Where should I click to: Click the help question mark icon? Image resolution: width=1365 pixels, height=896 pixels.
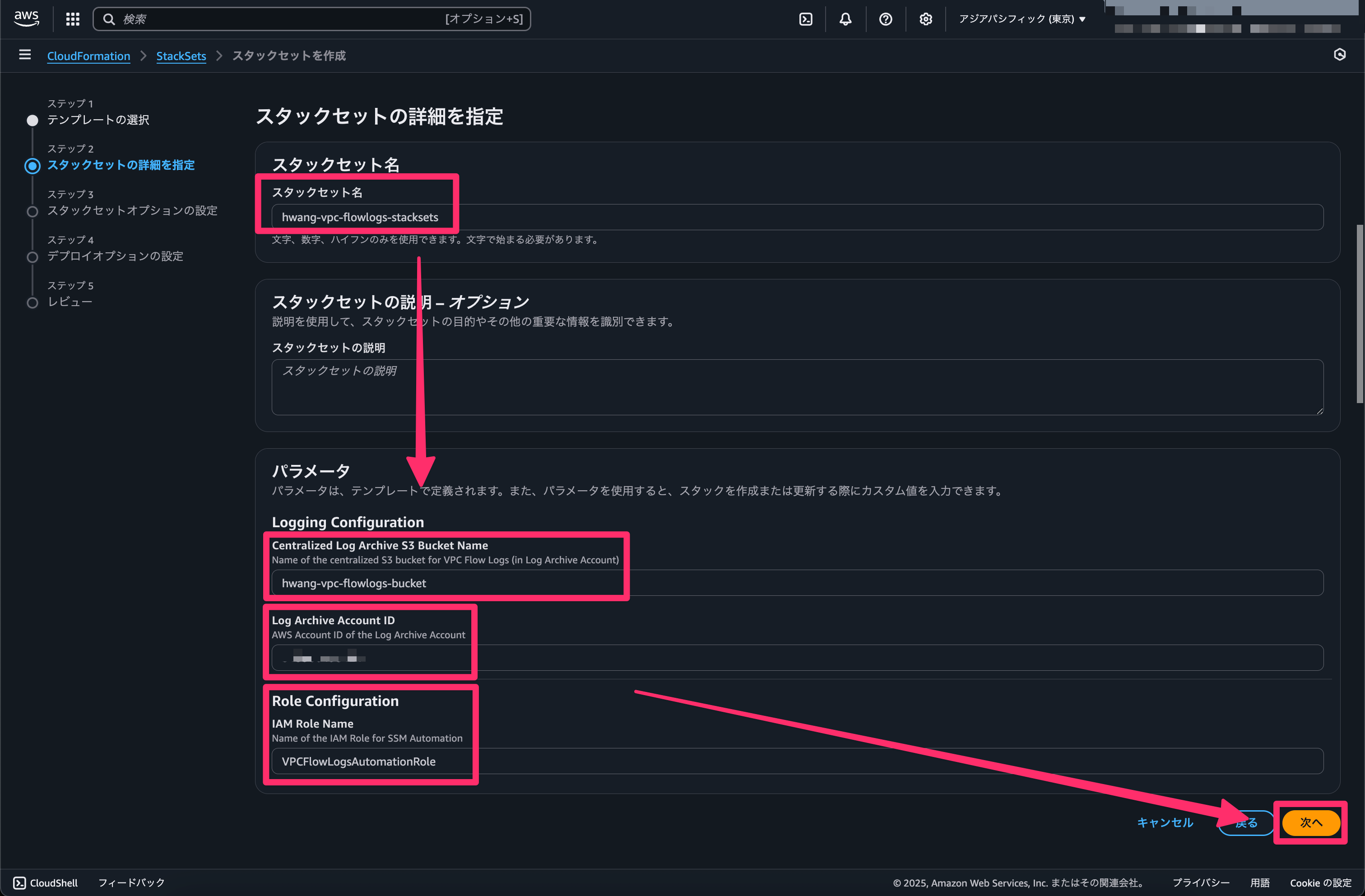pos(885,19)
